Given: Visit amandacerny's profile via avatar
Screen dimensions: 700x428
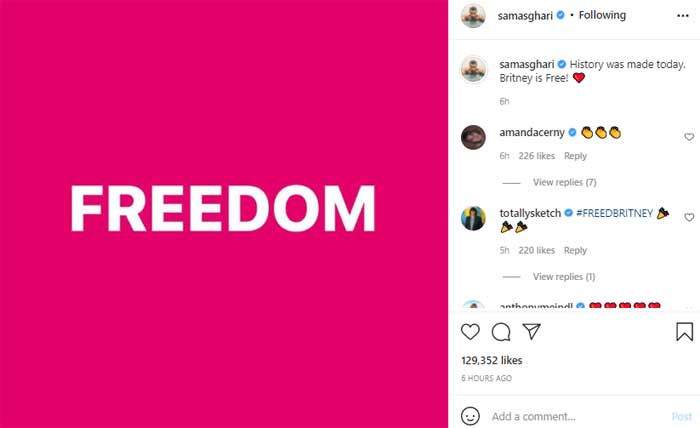Looking at the screenshot, I should click(x=473, y=137).
